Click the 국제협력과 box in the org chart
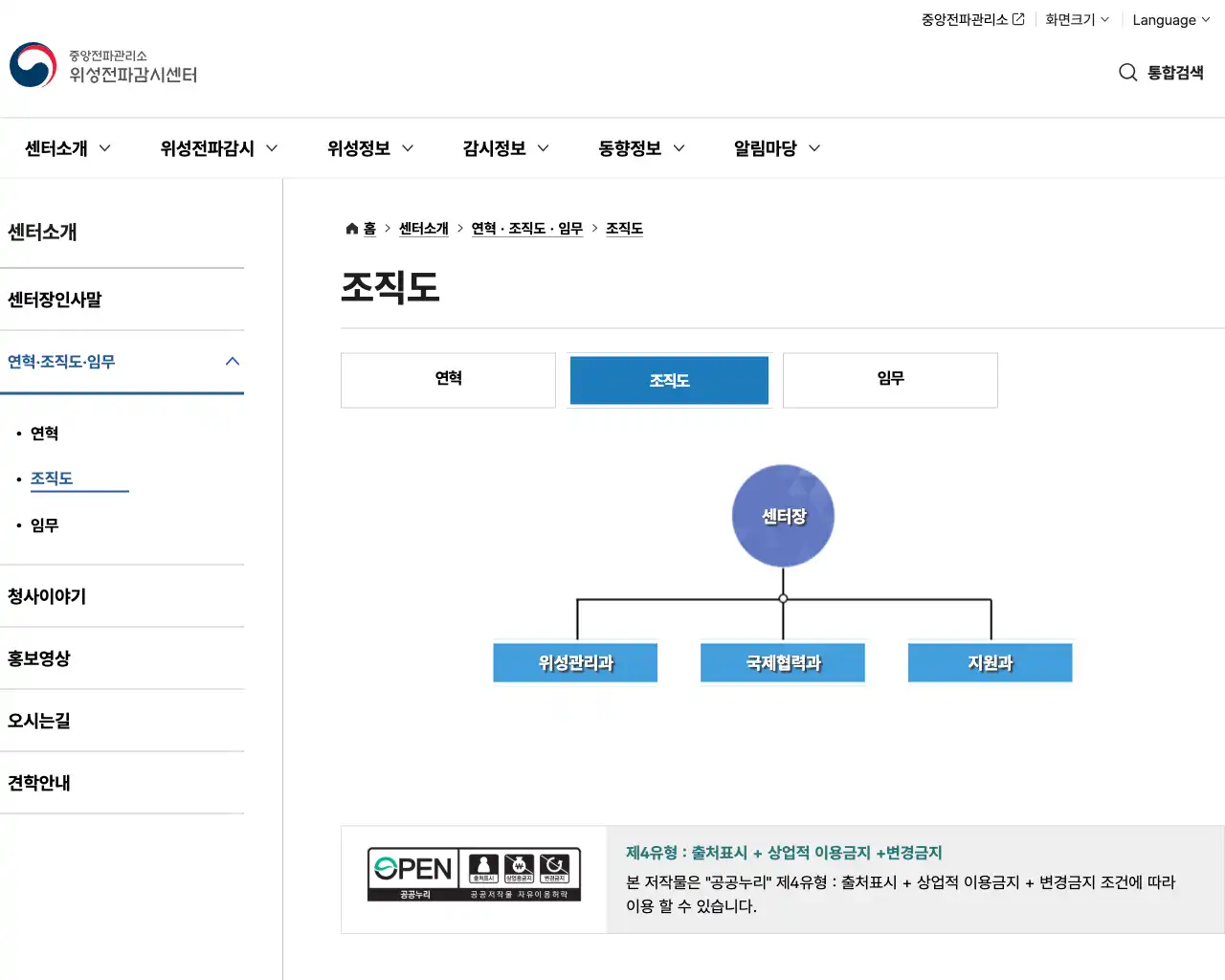This screenshot has width=1225, height=980. pyautogui.click(x=783, y=661)
